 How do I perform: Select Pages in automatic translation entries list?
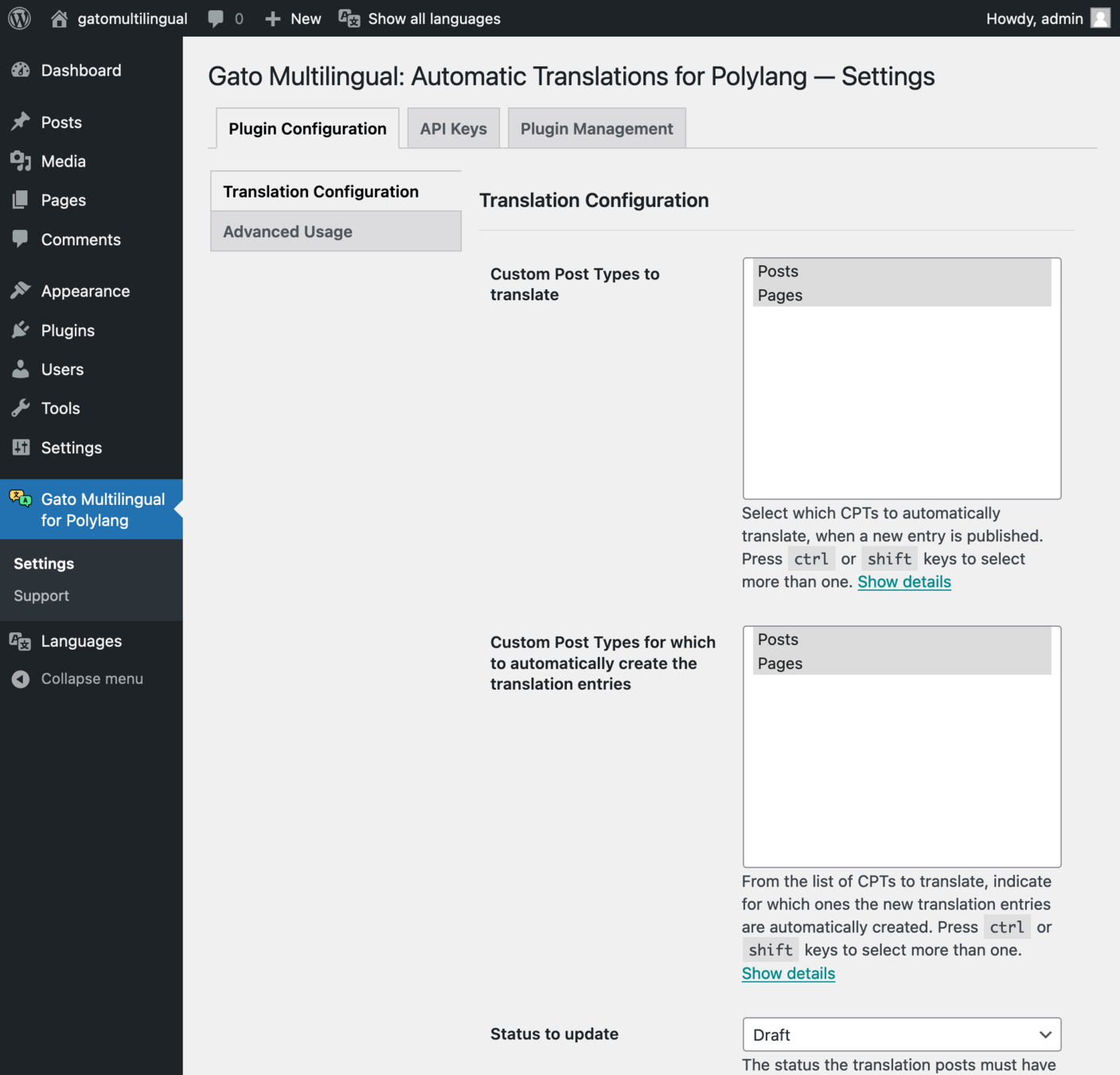(x=902, y=663)
